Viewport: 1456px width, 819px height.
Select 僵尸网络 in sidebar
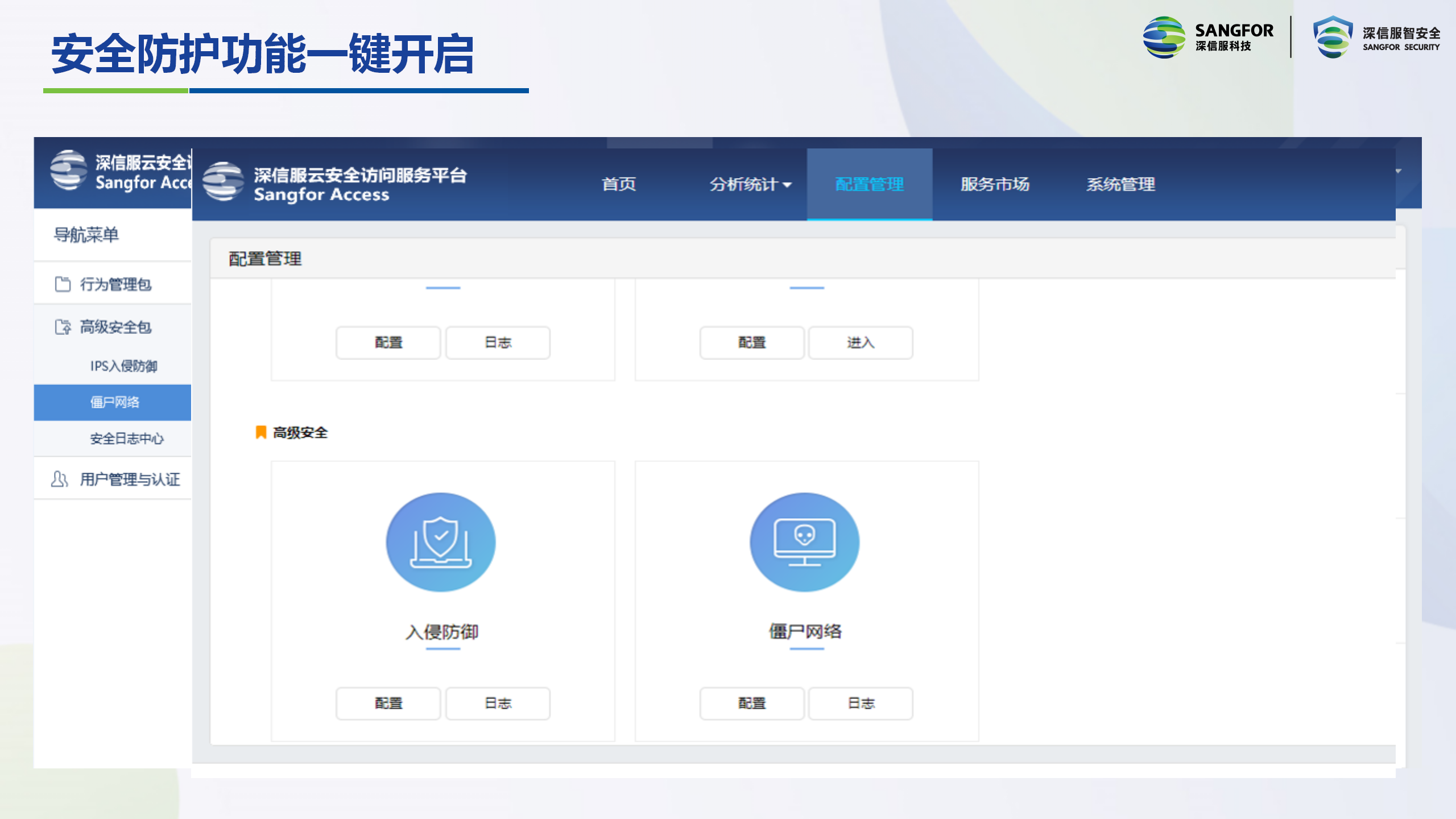coord(113,402)
